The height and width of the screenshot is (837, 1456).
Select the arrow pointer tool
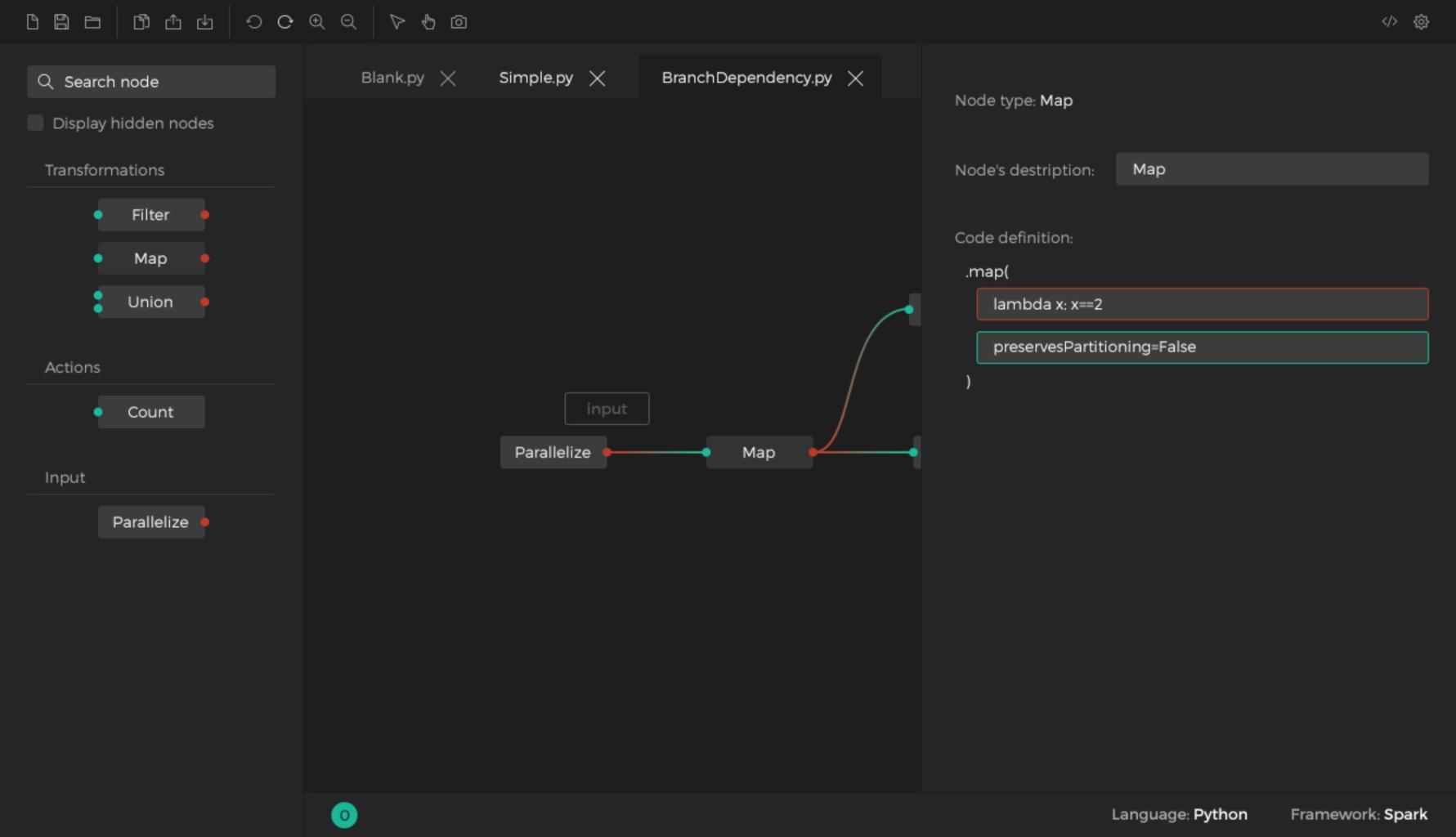tap(397, 22)
